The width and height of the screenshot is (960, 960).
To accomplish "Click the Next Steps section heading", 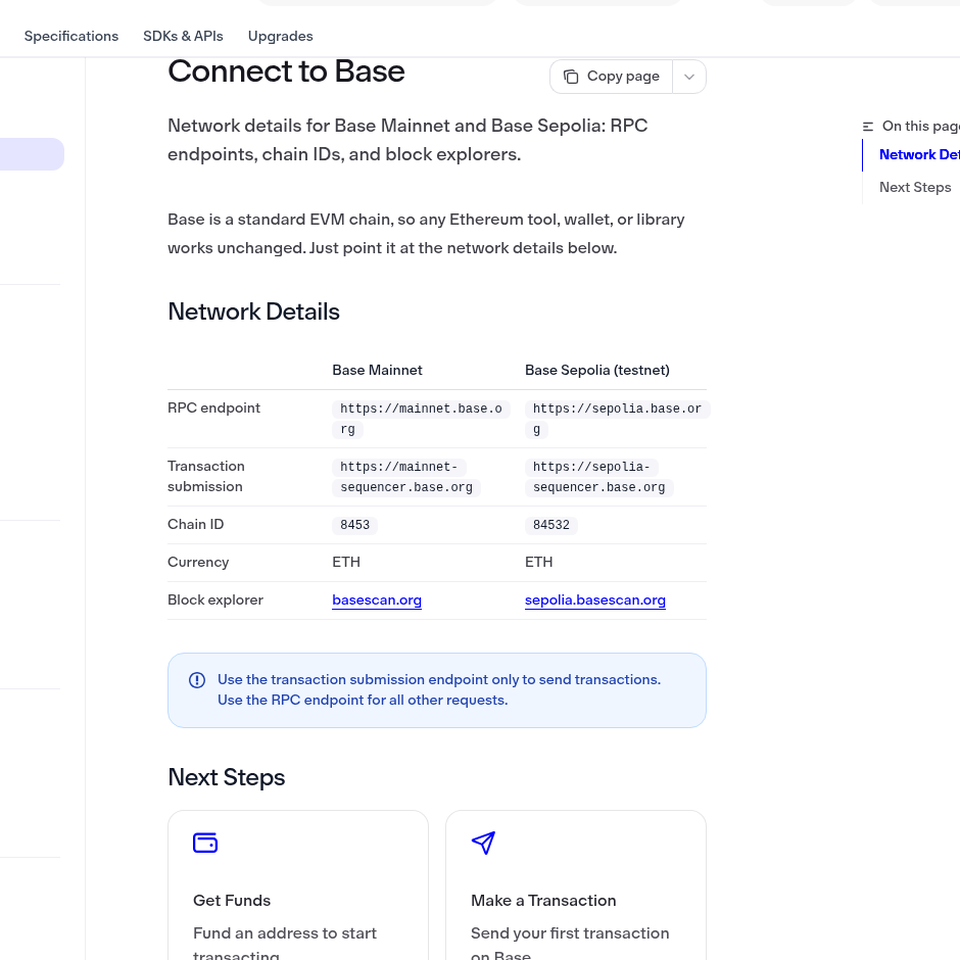I will 227,778.
